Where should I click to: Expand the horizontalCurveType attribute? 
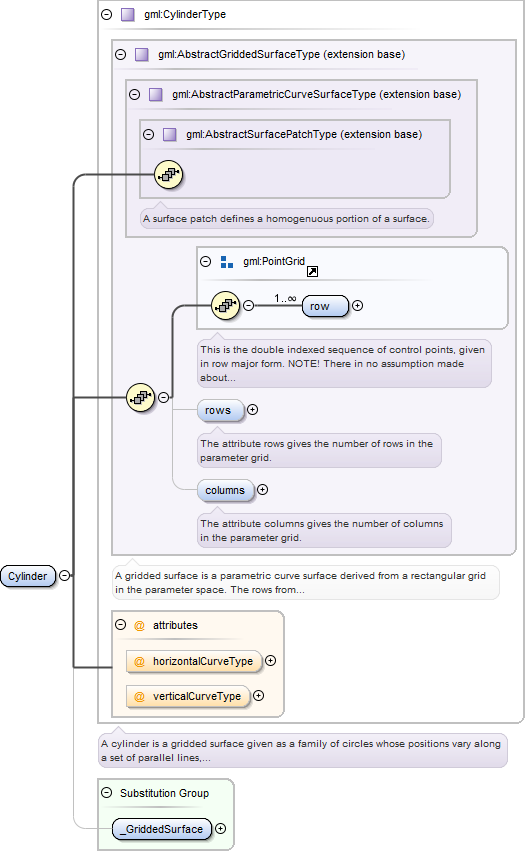click(x=271, y=661)
